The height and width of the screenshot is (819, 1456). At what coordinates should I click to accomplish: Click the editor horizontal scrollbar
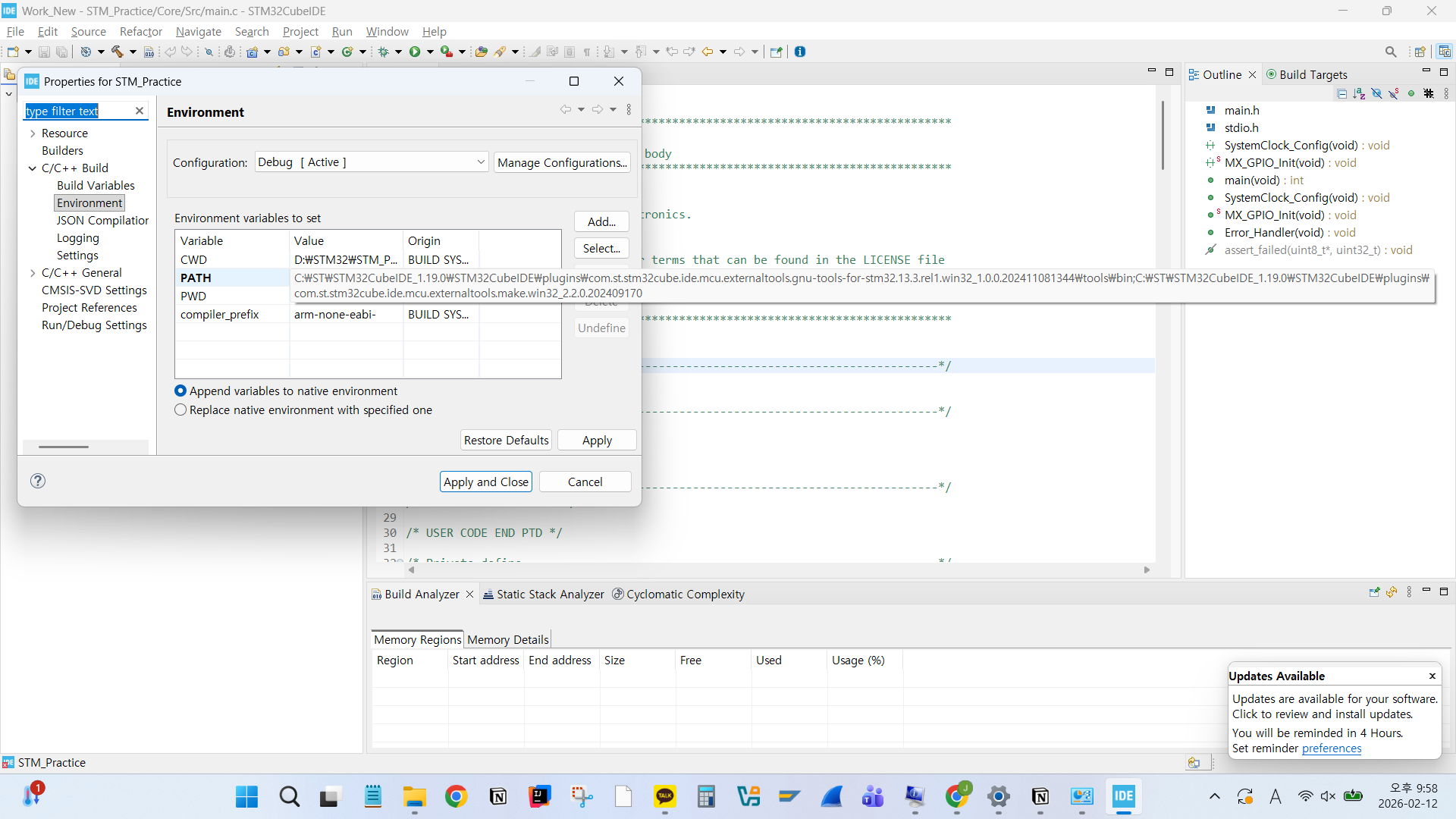(x=779, y=570)
